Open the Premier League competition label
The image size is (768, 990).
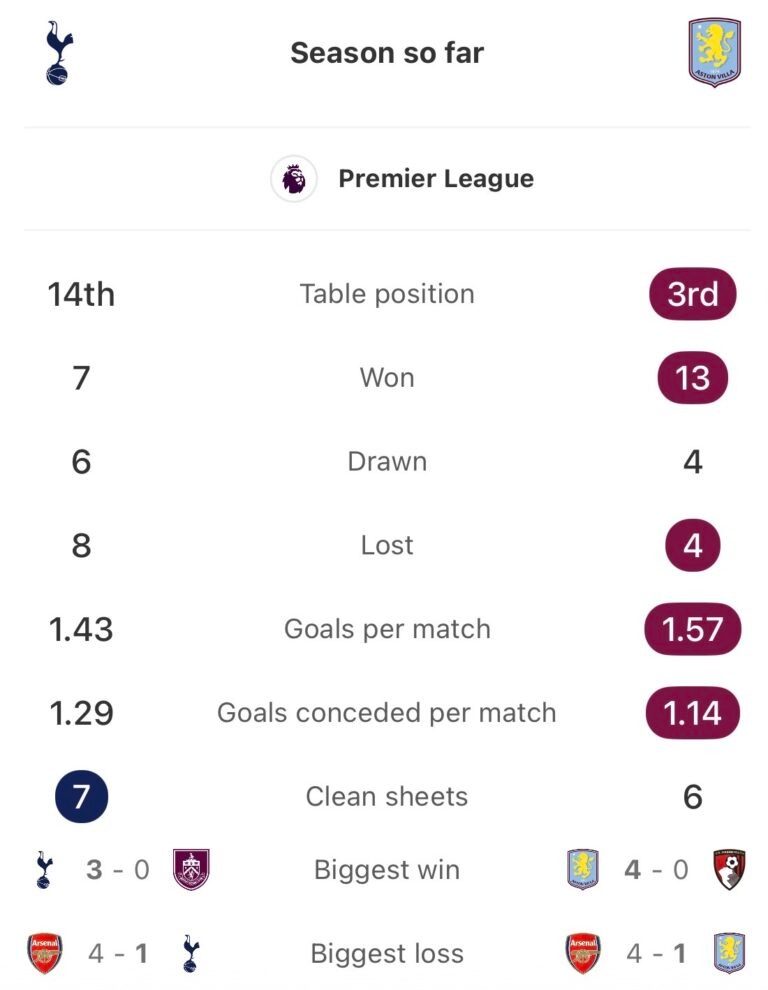point(436,179)
